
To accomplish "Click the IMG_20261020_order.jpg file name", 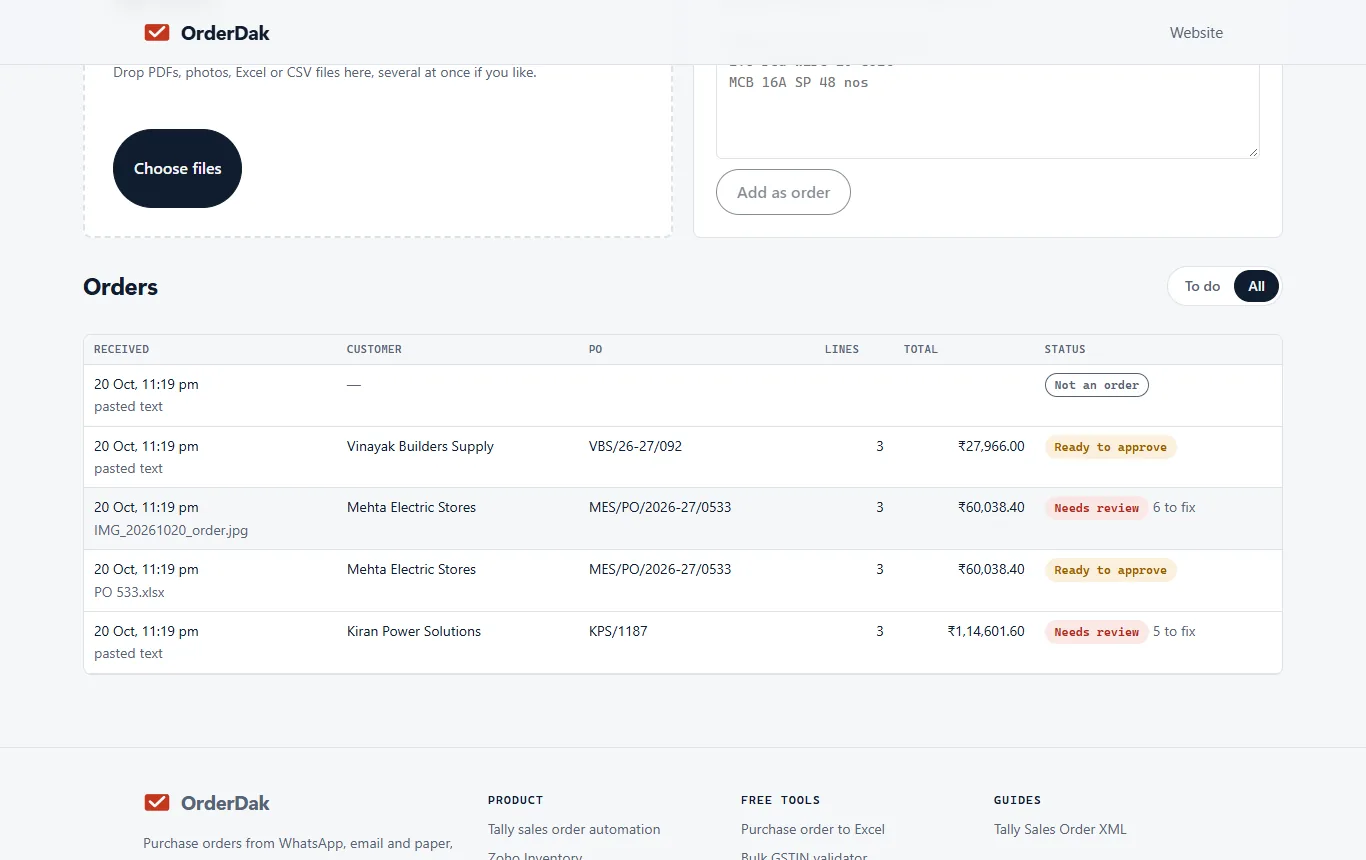I will pyautogui.click(x=171, y=530).
